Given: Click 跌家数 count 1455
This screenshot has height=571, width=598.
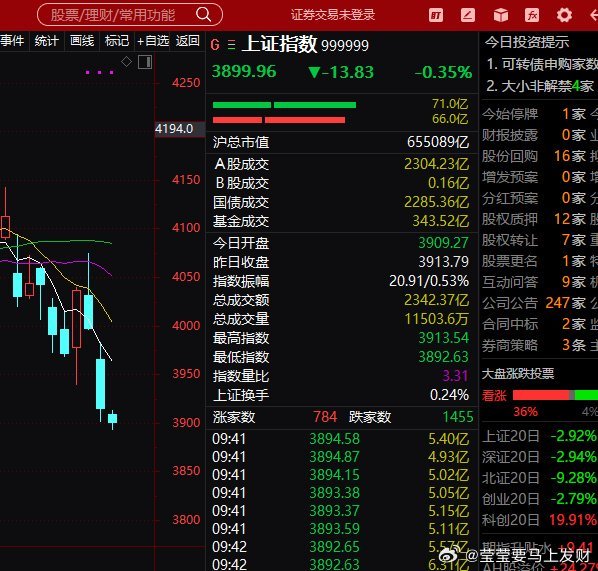Looking at the screenshot, I should click(458, 417).
